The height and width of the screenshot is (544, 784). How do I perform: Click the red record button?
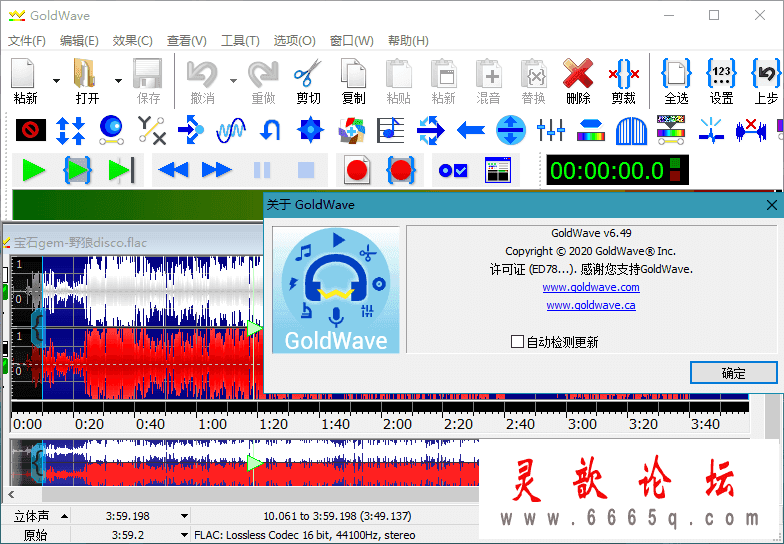coord(357,170)
